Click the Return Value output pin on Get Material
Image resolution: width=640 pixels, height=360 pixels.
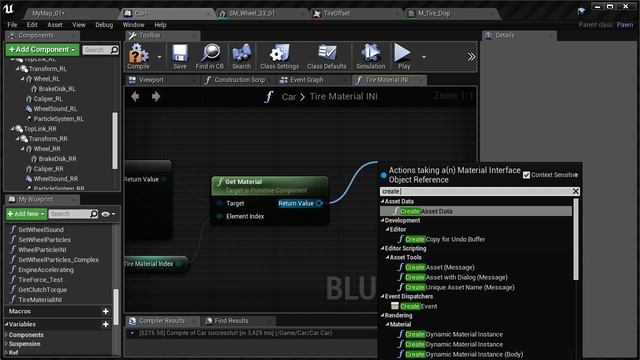coord(319,203)
